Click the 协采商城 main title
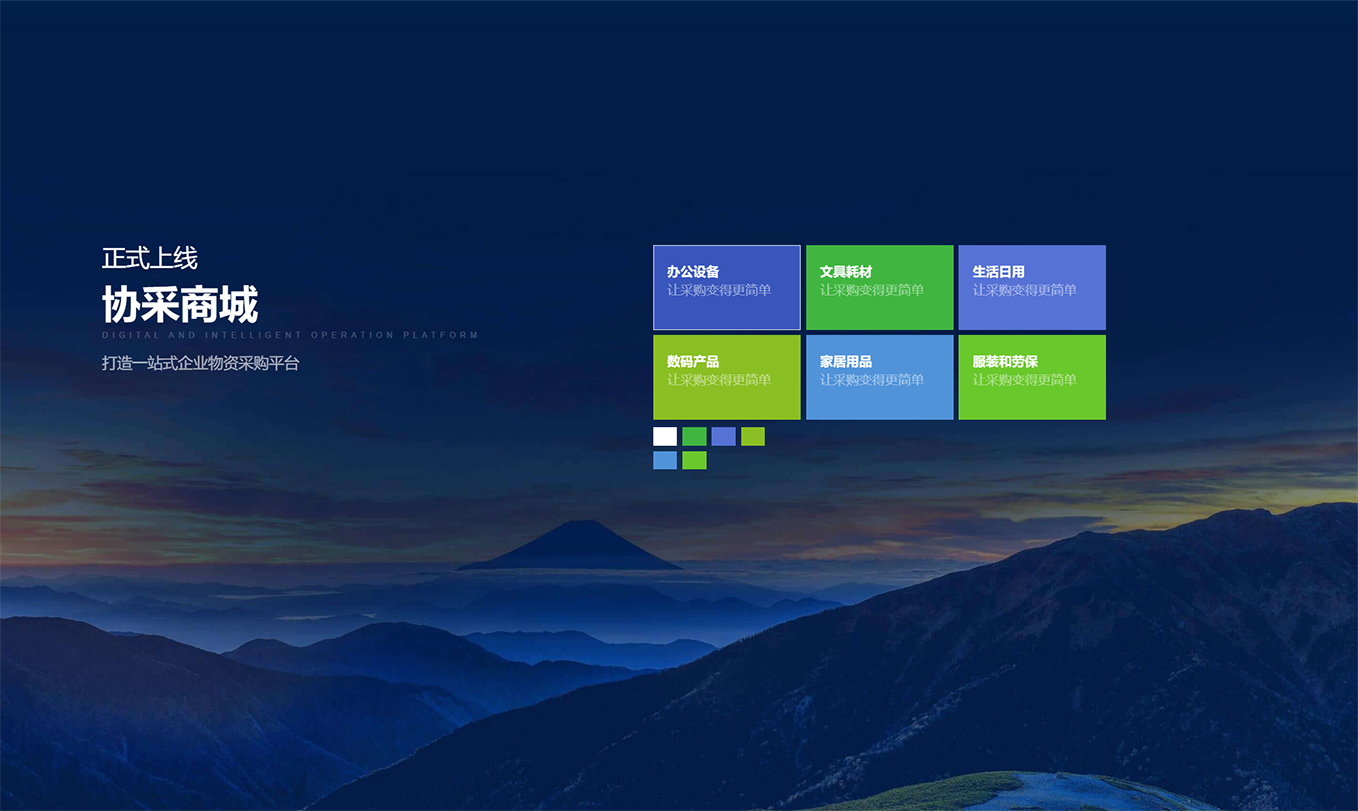 pyautogui.click(x=180, y=304)
